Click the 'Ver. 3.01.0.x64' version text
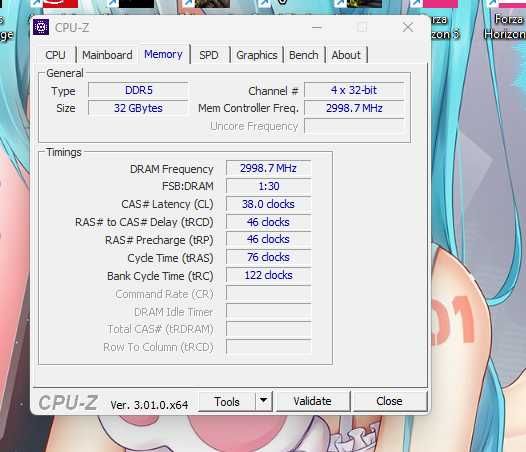Image resolution: width=526 pixels, height=452 pixels. 149,405
